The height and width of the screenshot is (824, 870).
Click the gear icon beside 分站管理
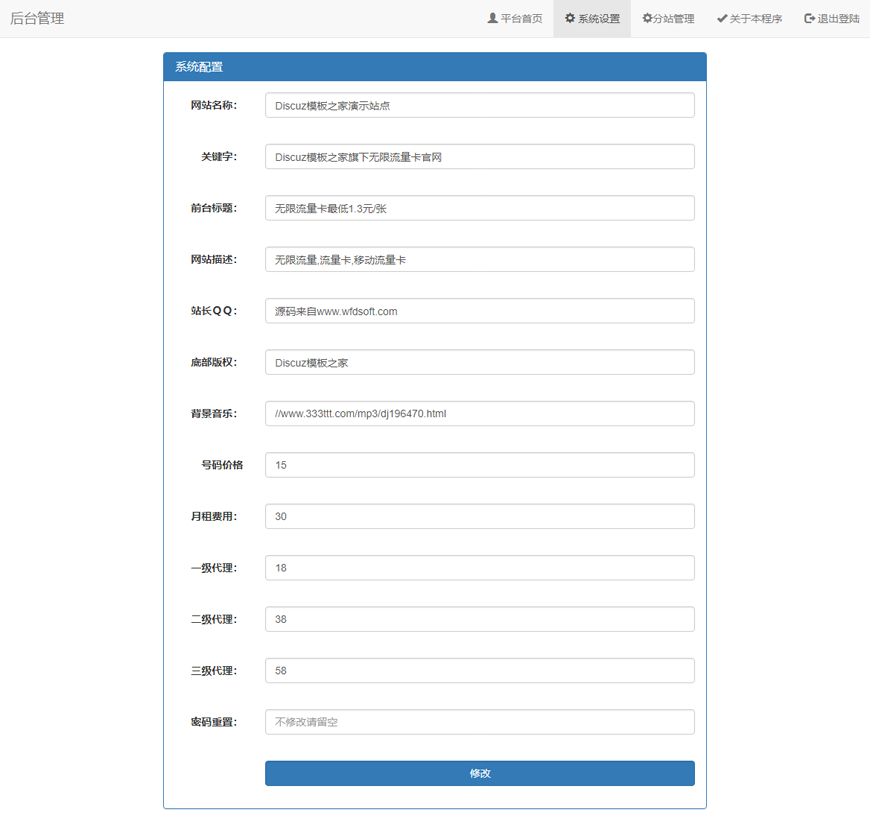pyautogui.click(x=647, y=18)
